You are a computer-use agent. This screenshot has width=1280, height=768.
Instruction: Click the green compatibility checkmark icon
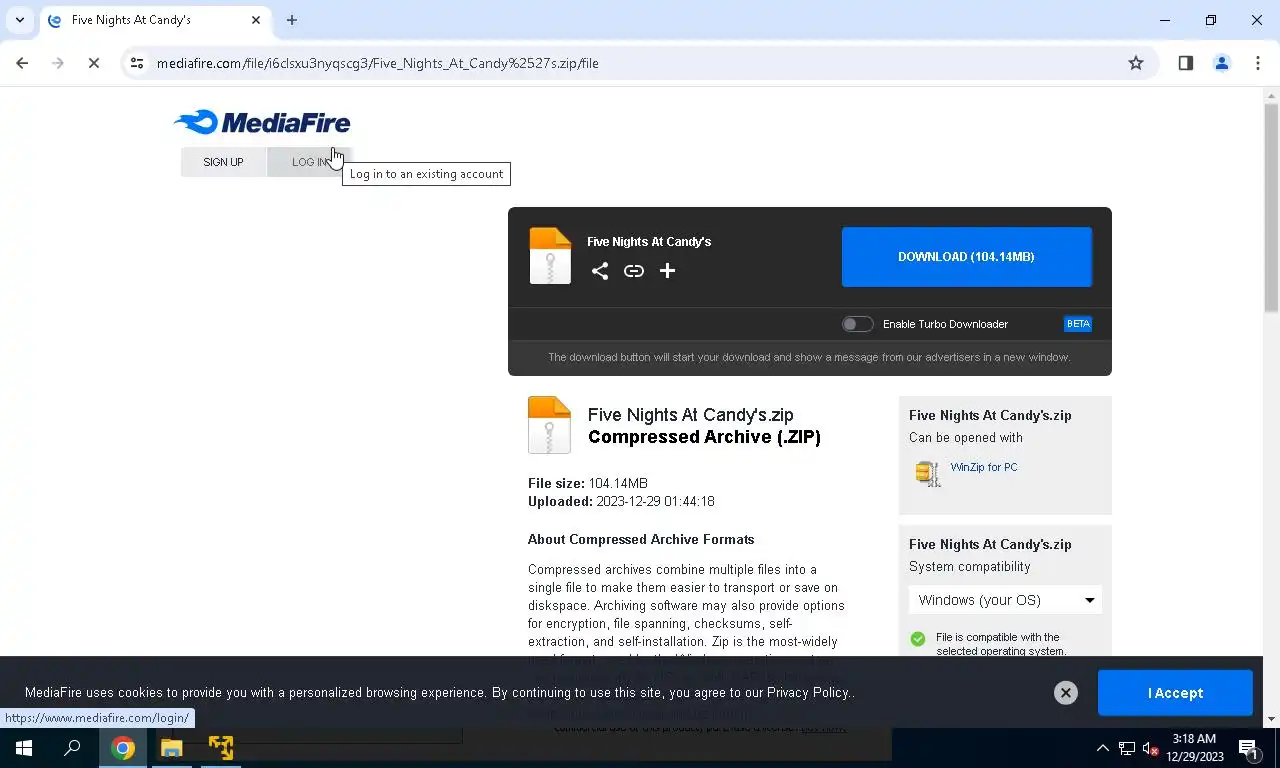click(918, 639)
